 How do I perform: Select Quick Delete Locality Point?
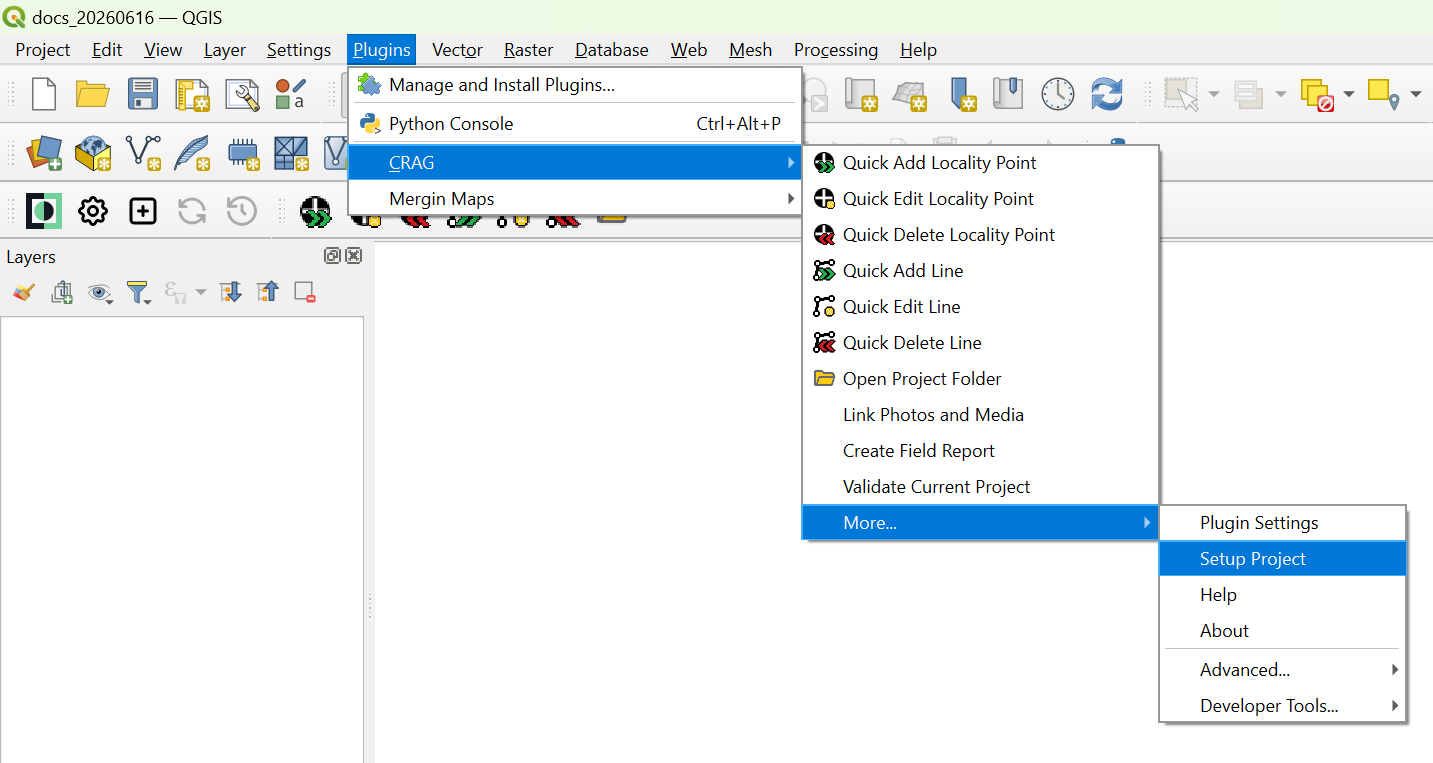tap(980, 235)
